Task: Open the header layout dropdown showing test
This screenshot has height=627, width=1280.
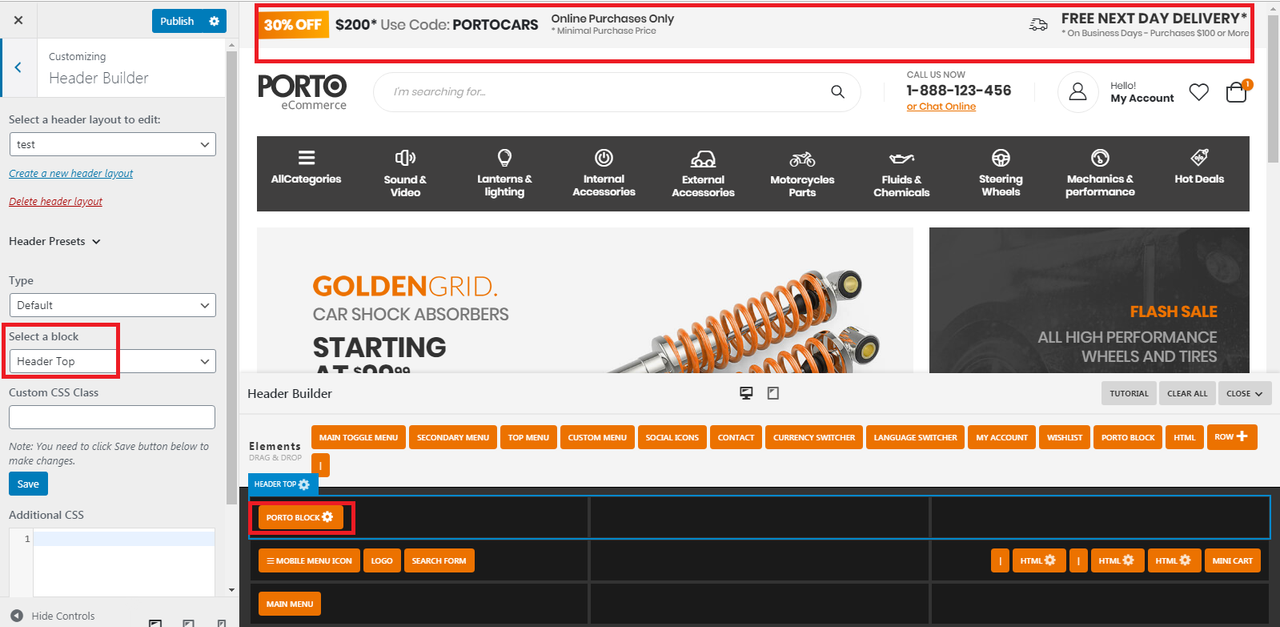Action: click(112, 145)
